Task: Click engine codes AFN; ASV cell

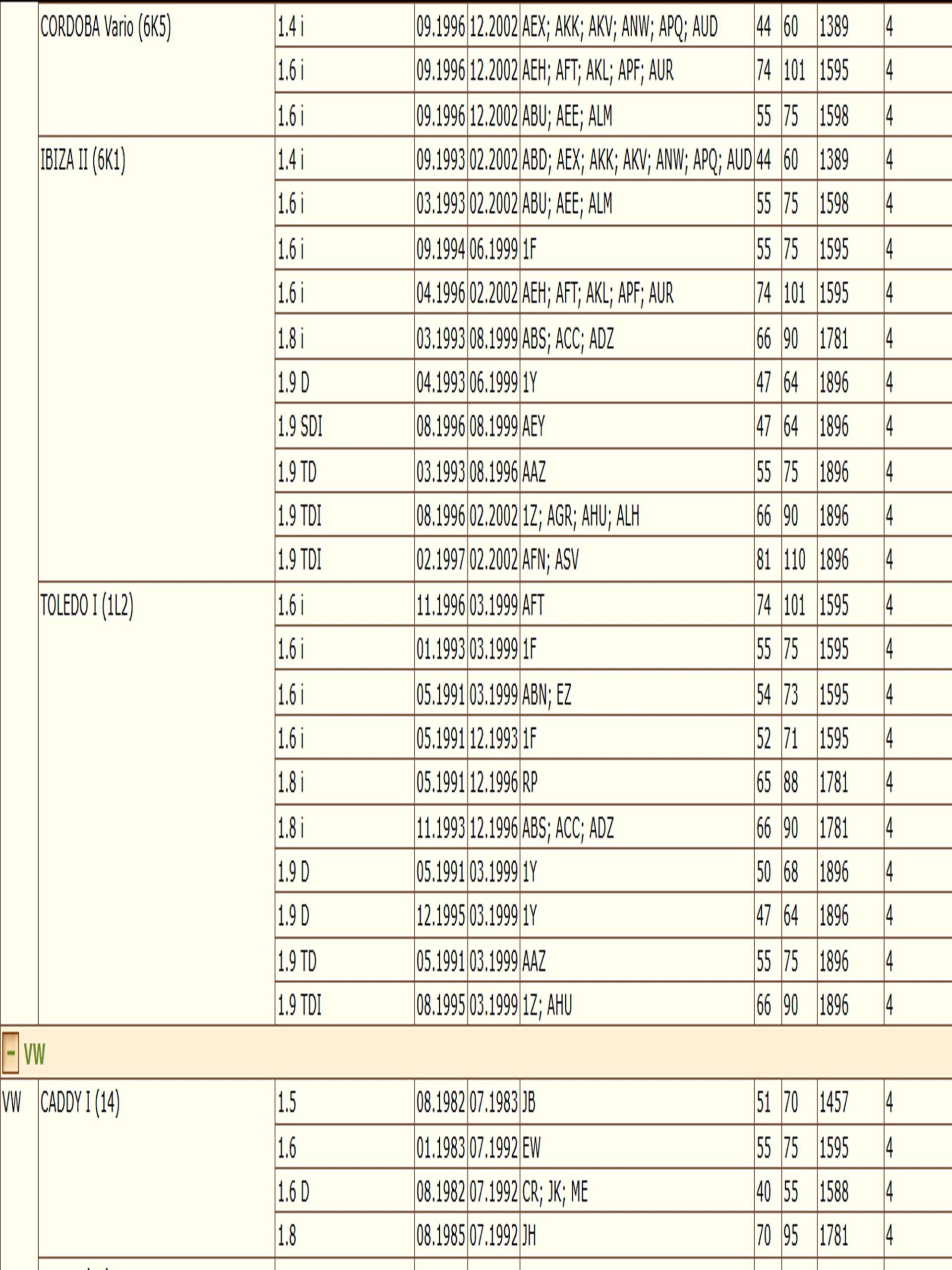Action: 550,560
